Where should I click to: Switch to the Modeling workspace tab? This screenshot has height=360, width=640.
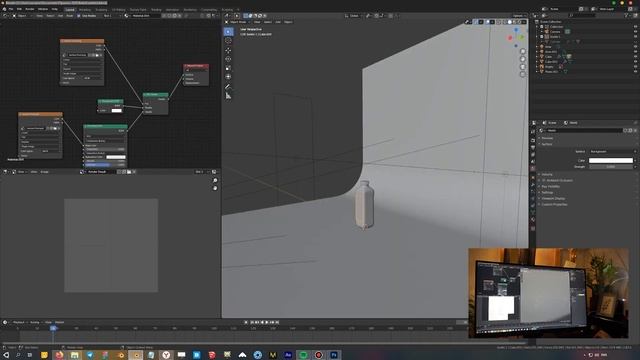(x=85, y=9)
